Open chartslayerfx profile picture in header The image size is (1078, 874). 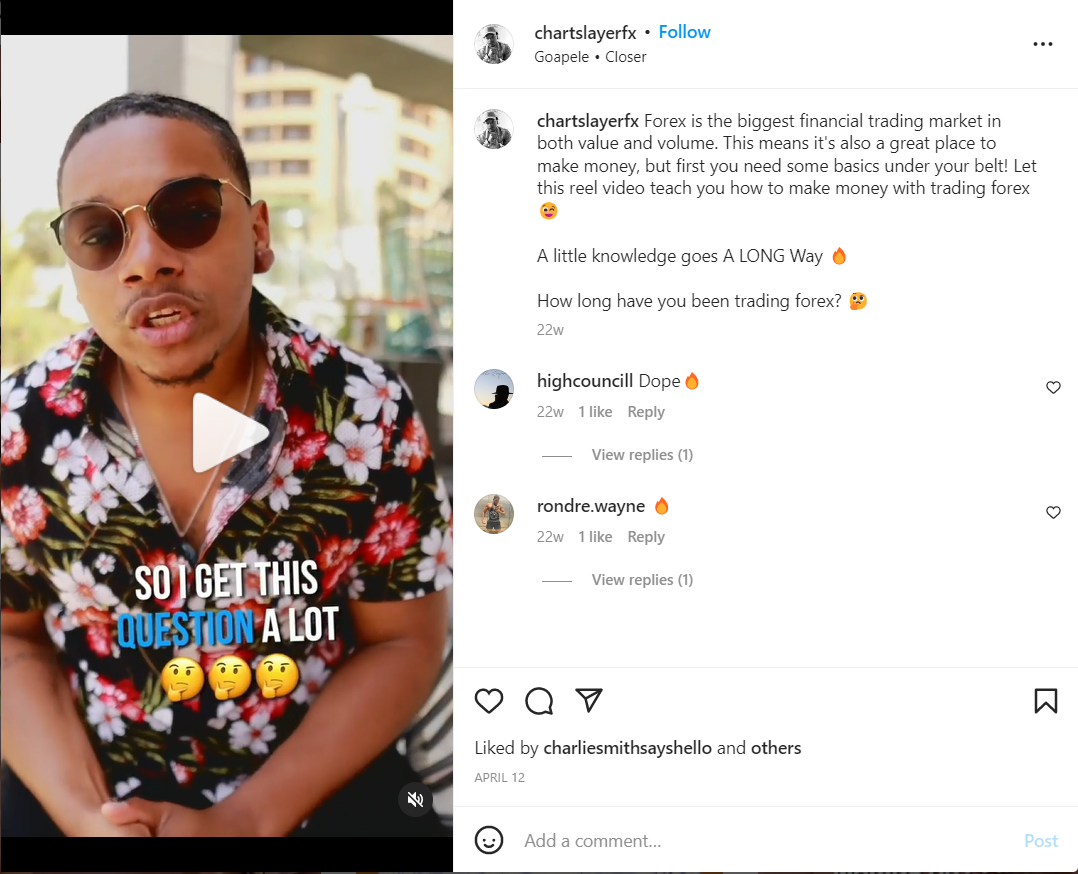pyautogui.click(x=494, y=44)
